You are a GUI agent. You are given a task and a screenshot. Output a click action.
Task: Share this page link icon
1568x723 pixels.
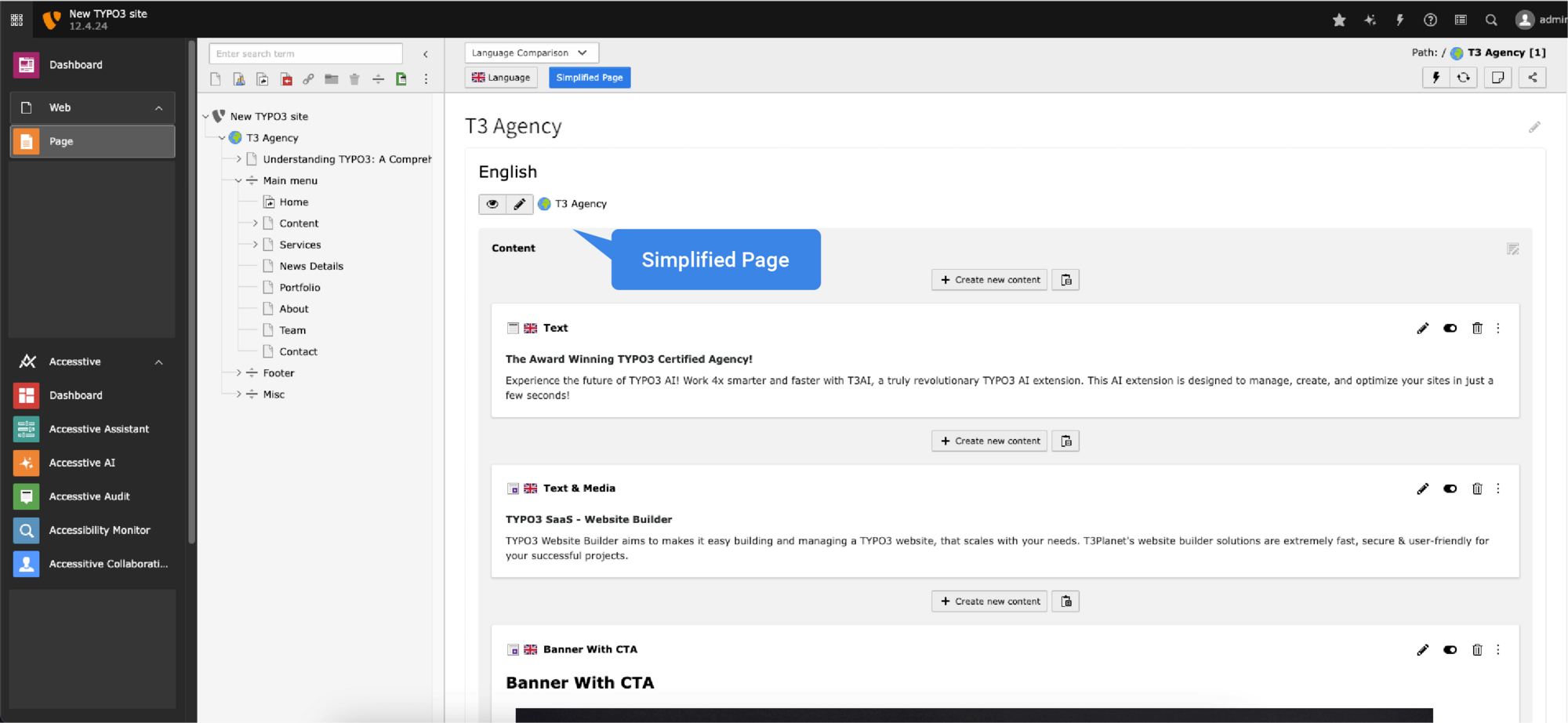(x=1532, y=78)
